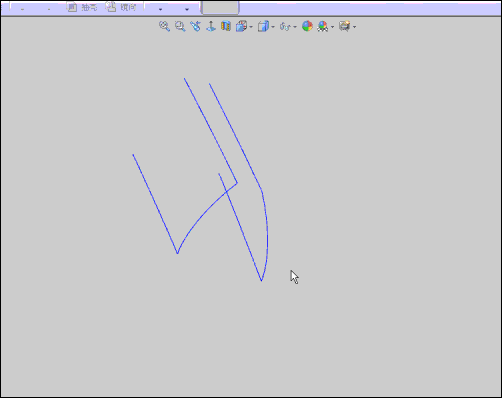This screenshot has height=398, width=502.
Task: Open the View Orientation dropdown arrow
Action: pyautogui.click(x=251, y=27)
